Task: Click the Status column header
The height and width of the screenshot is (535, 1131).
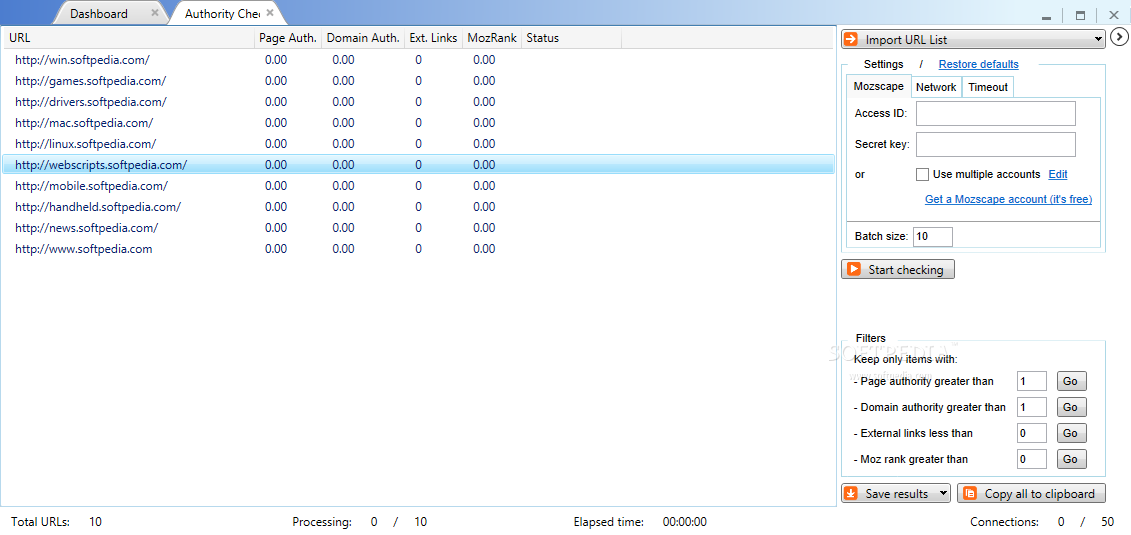Action: pyautogui.click(x=571, y=38)
